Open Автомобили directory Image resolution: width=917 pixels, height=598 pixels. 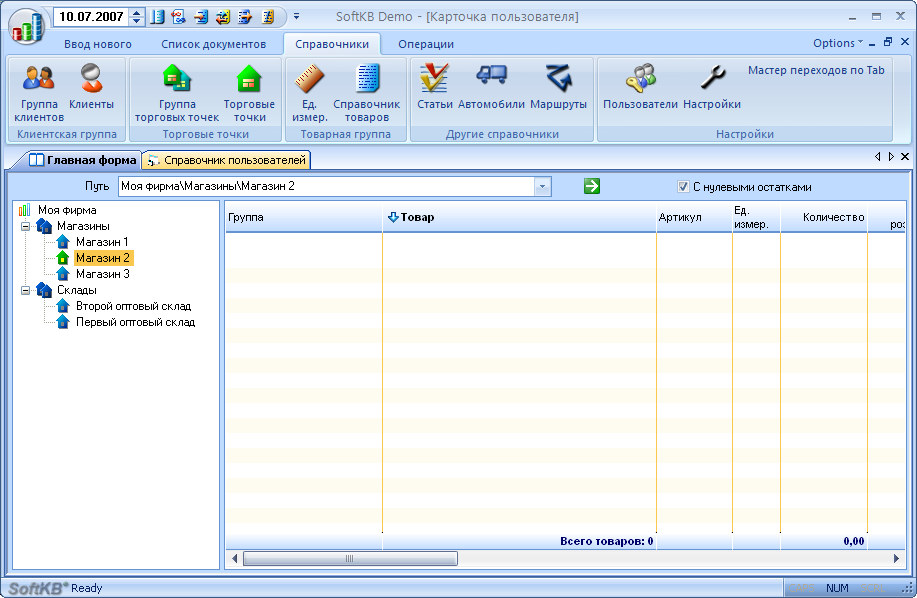491,87
